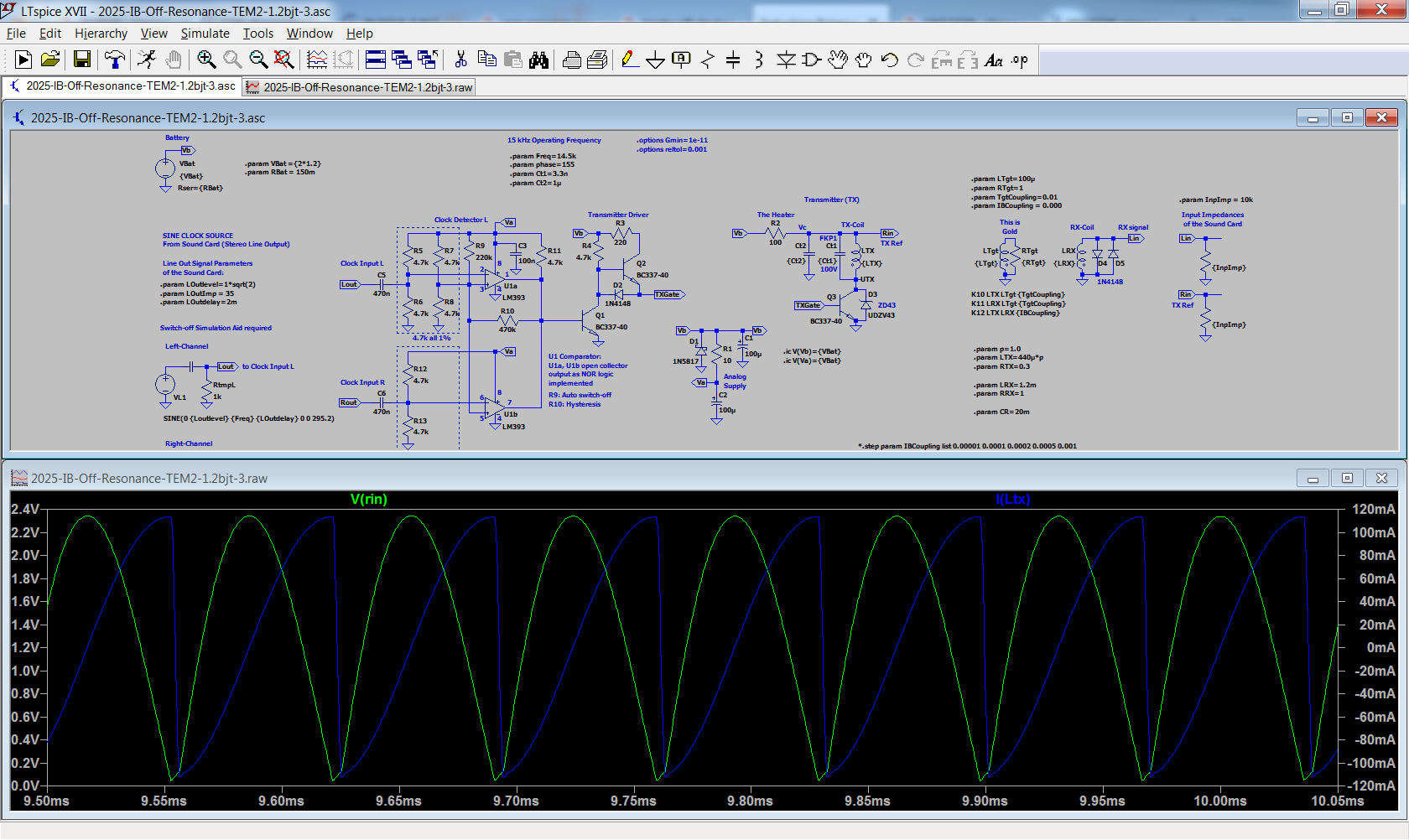Place a ground symbol

point(655,60)
